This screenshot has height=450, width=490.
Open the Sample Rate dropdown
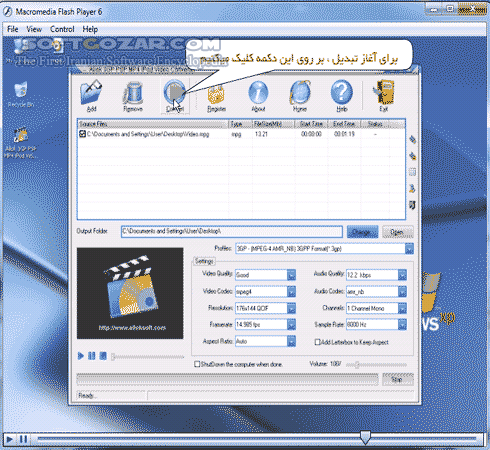[402, 324]
